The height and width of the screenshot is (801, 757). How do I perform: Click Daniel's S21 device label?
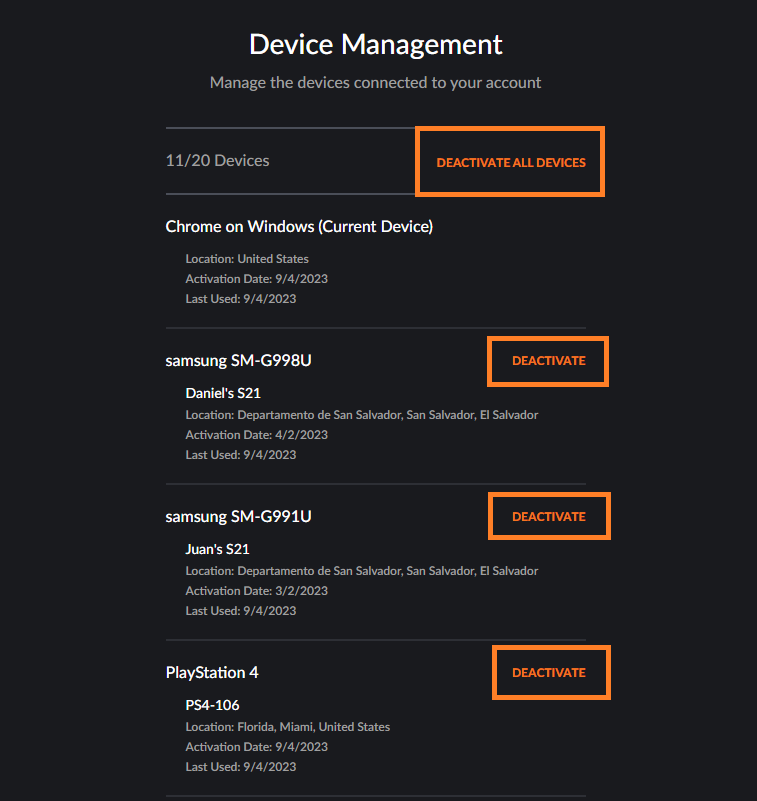(x=223, y=393)
